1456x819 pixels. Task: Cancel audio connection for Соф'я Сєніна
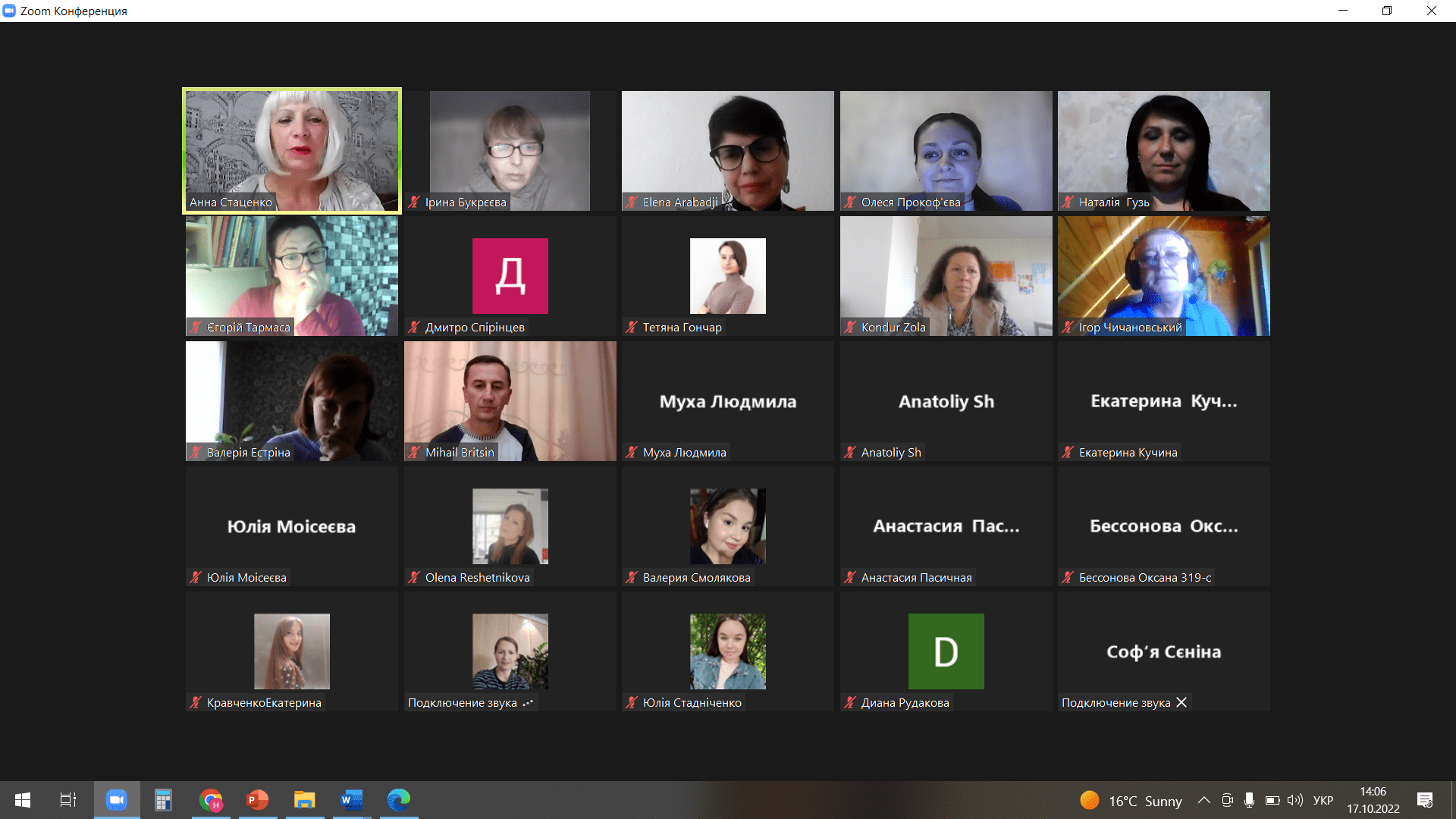(x=1181, y=703)
